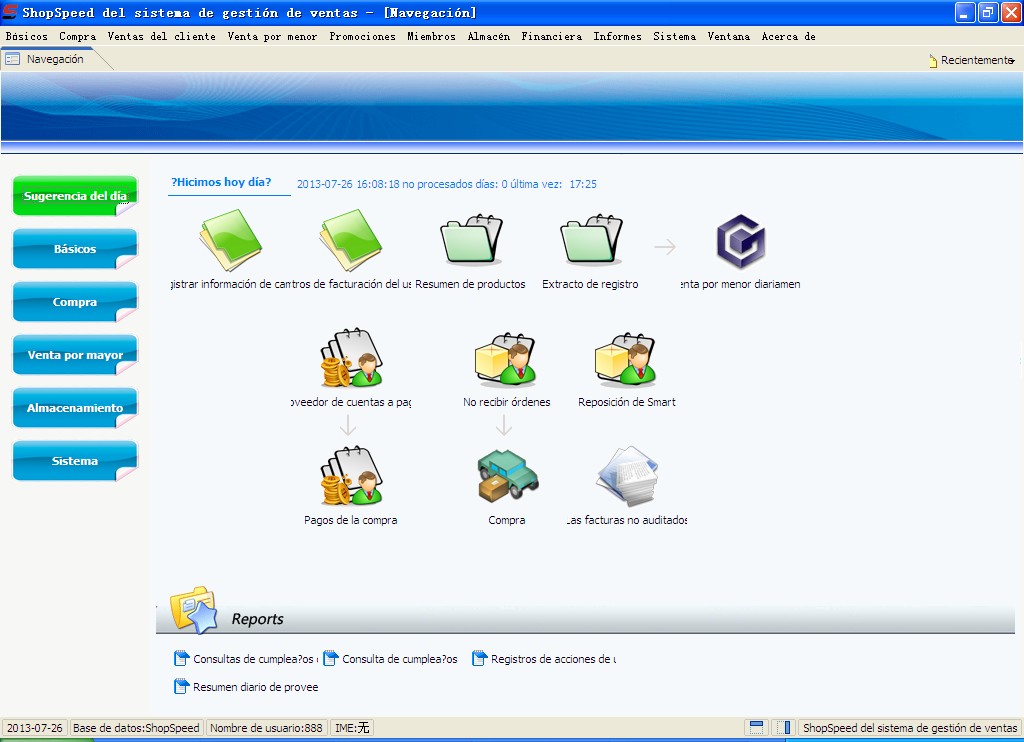Open the Resumen de productos folder icon
Screen dimensions: 1024x742
472,239
